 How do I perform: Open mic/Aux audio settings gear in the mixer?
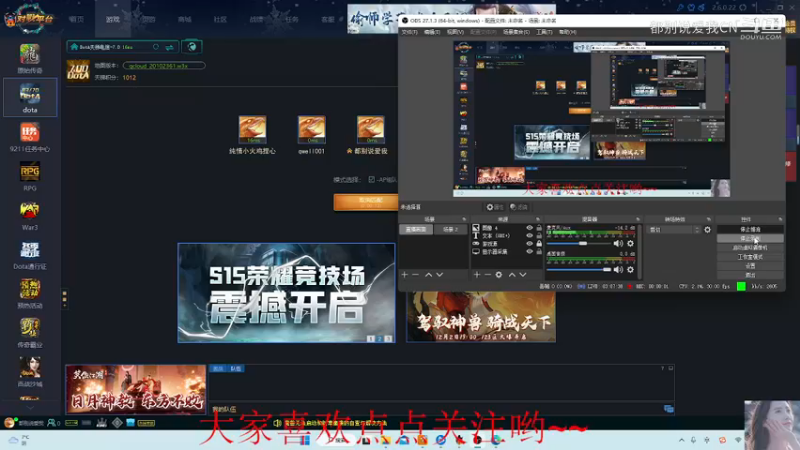click(x=631, y=244)
